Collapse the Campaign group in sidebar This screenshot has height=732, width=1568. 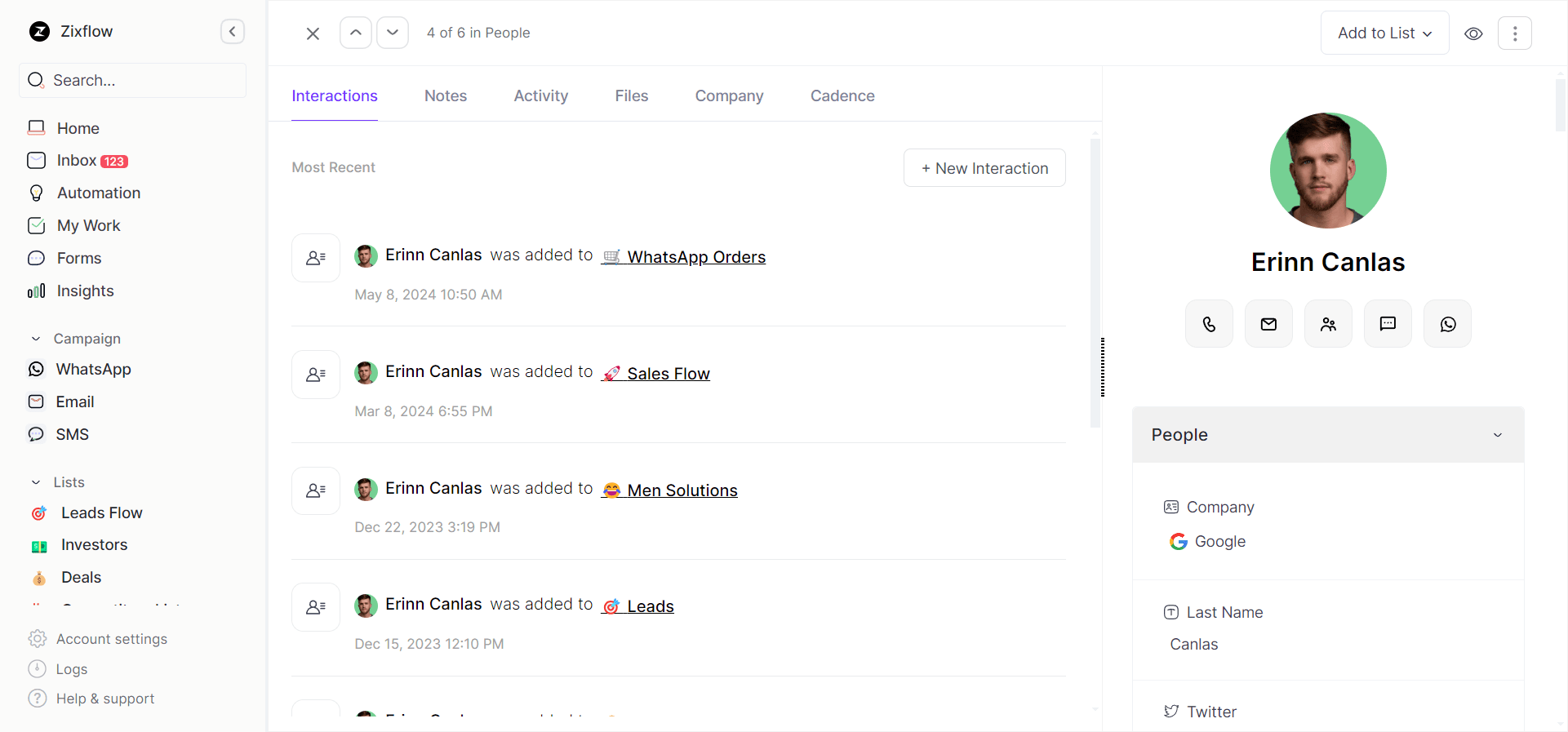36,339
